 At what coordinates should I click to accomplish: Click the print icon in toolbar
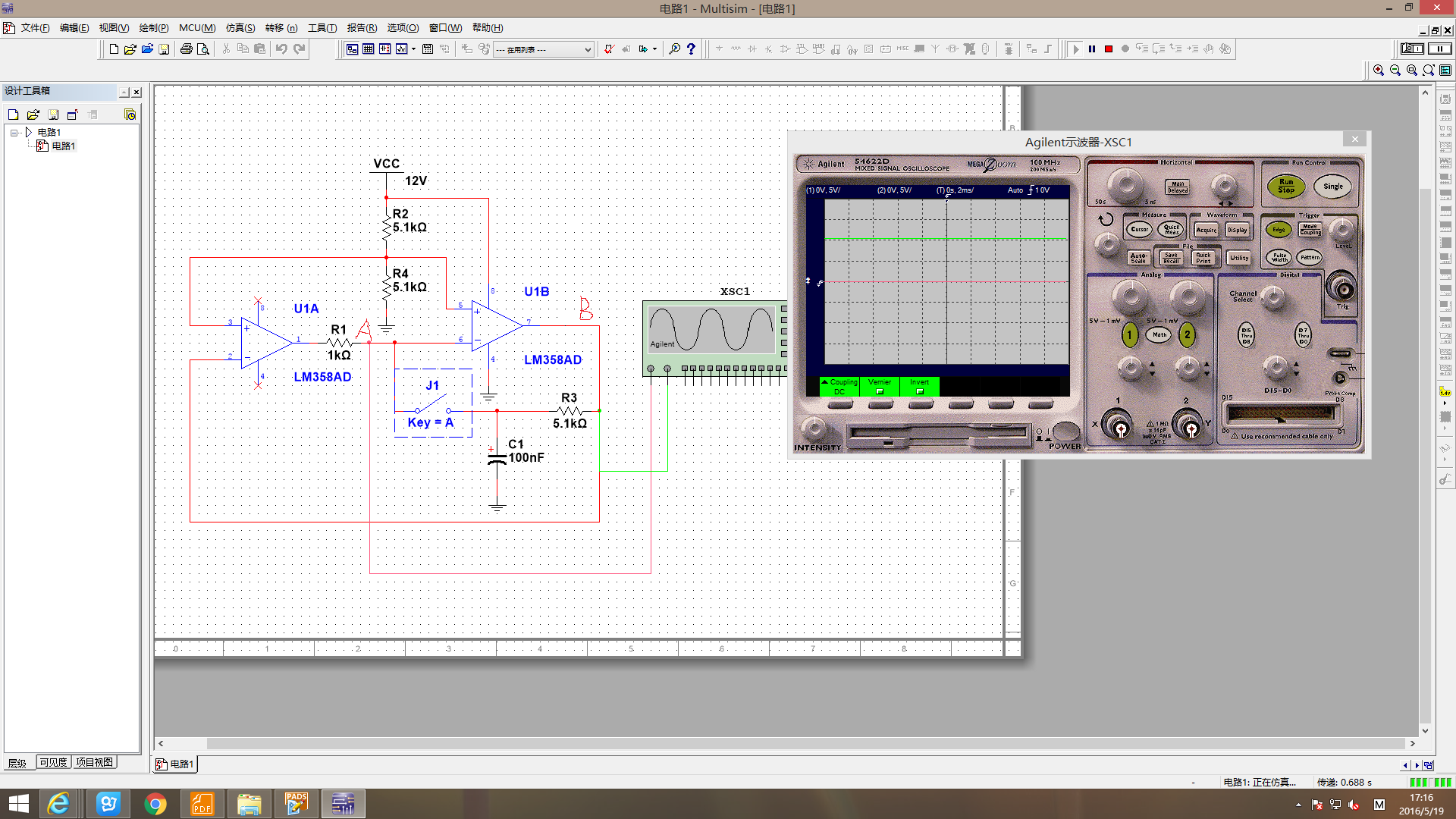(x=186, y=49)
